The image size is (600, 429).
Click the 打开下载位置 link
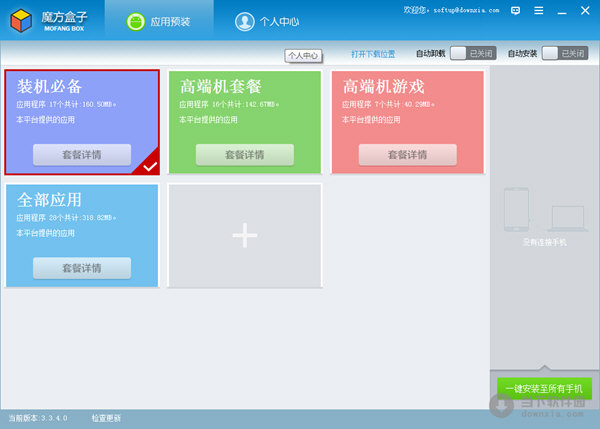pos(372,53)
